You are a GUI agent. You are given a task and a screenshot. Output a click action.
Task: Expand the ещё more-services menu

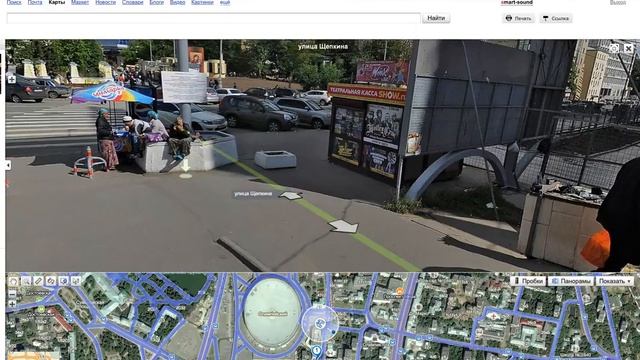coord(225,2)
